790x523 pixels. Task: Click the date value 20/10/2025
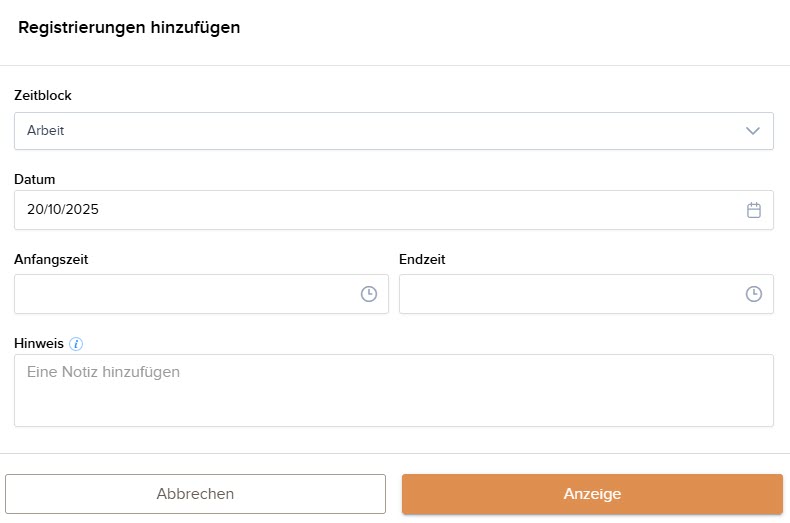[x=63, y=210]
